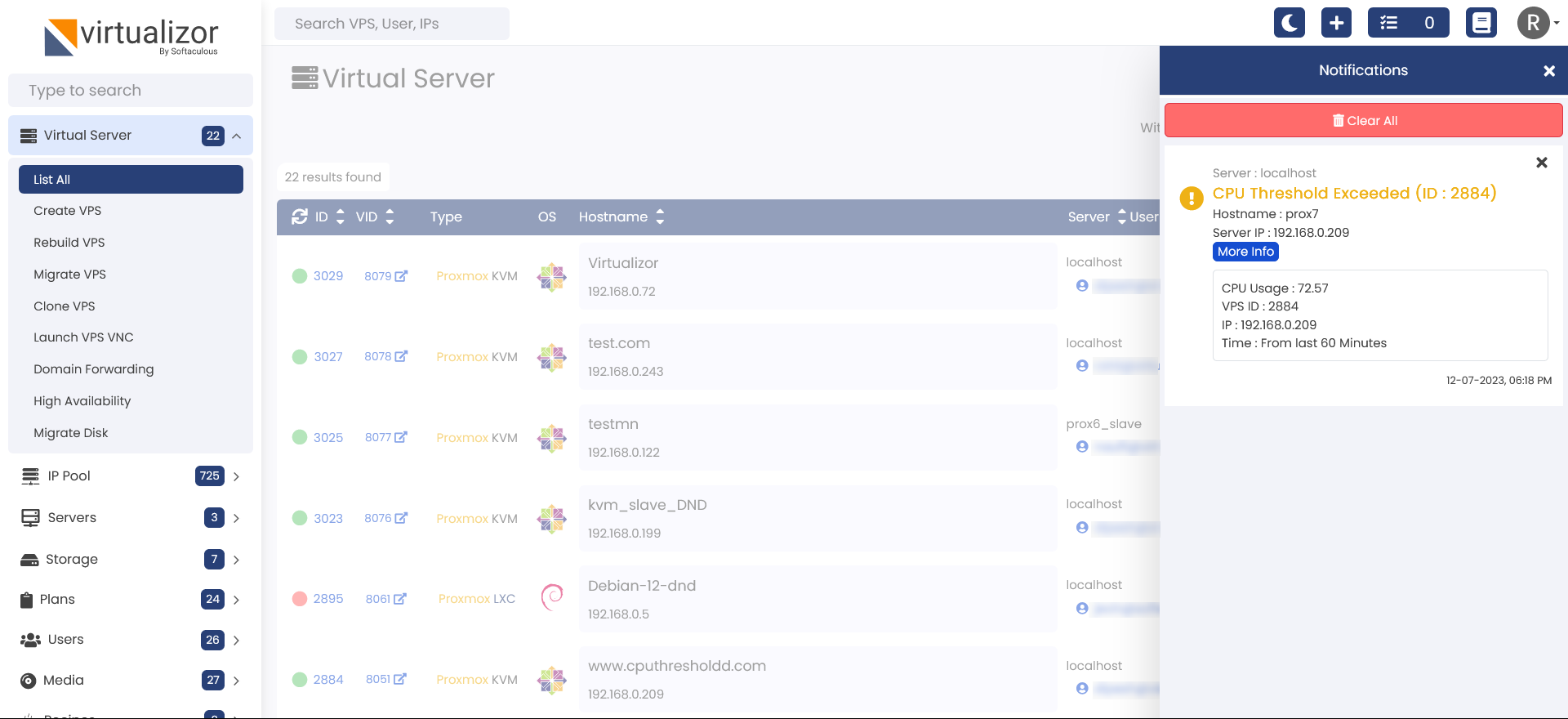Image resolution: width=1568 pixels, height=719 pixels.
Task: Click the prox6_slave server name
Action: [x=1103, y=424]
